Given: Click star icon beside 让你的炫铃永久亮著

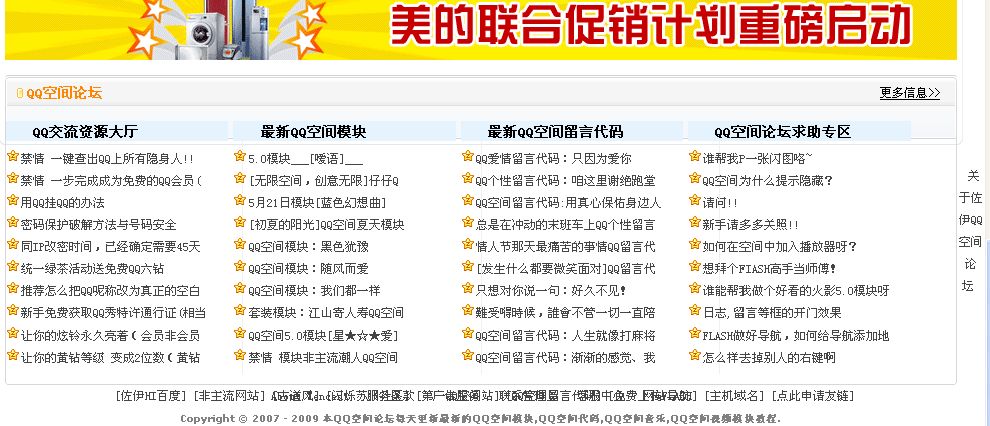Looking at the screenshot, I should (13, 333).
